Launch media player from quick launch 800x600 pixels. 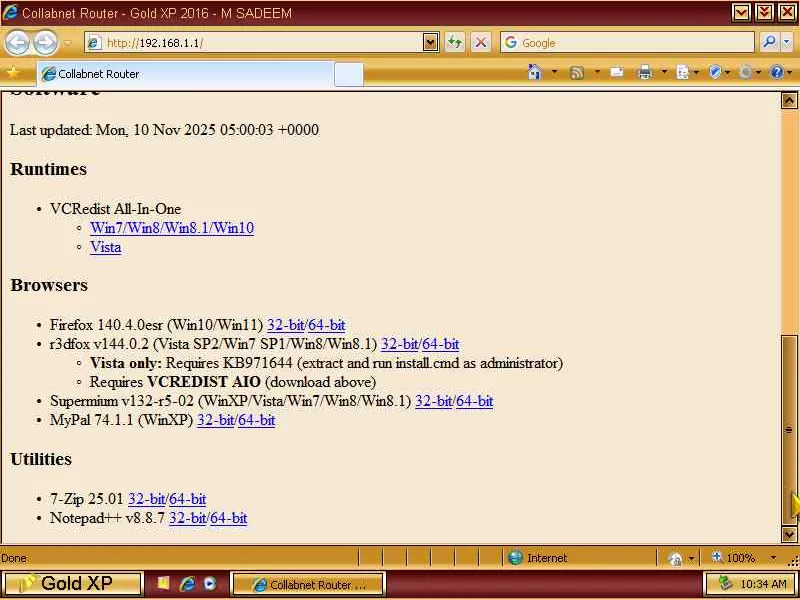coord(210,584)
